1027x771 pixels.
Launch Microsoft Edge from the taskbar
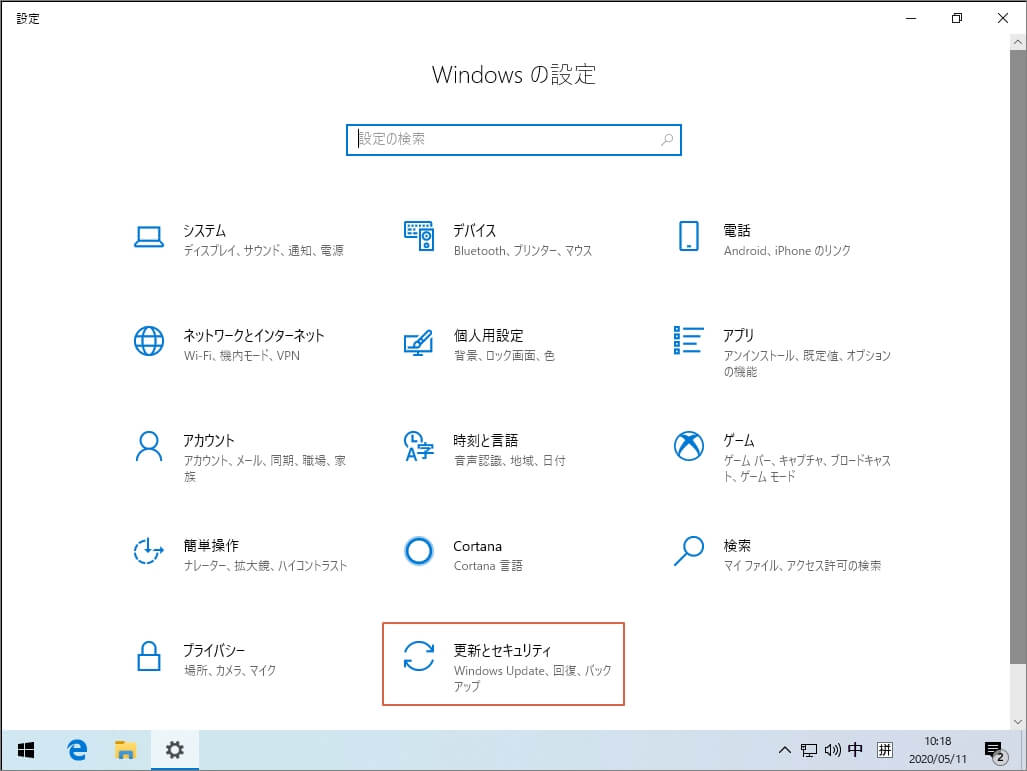76,749
